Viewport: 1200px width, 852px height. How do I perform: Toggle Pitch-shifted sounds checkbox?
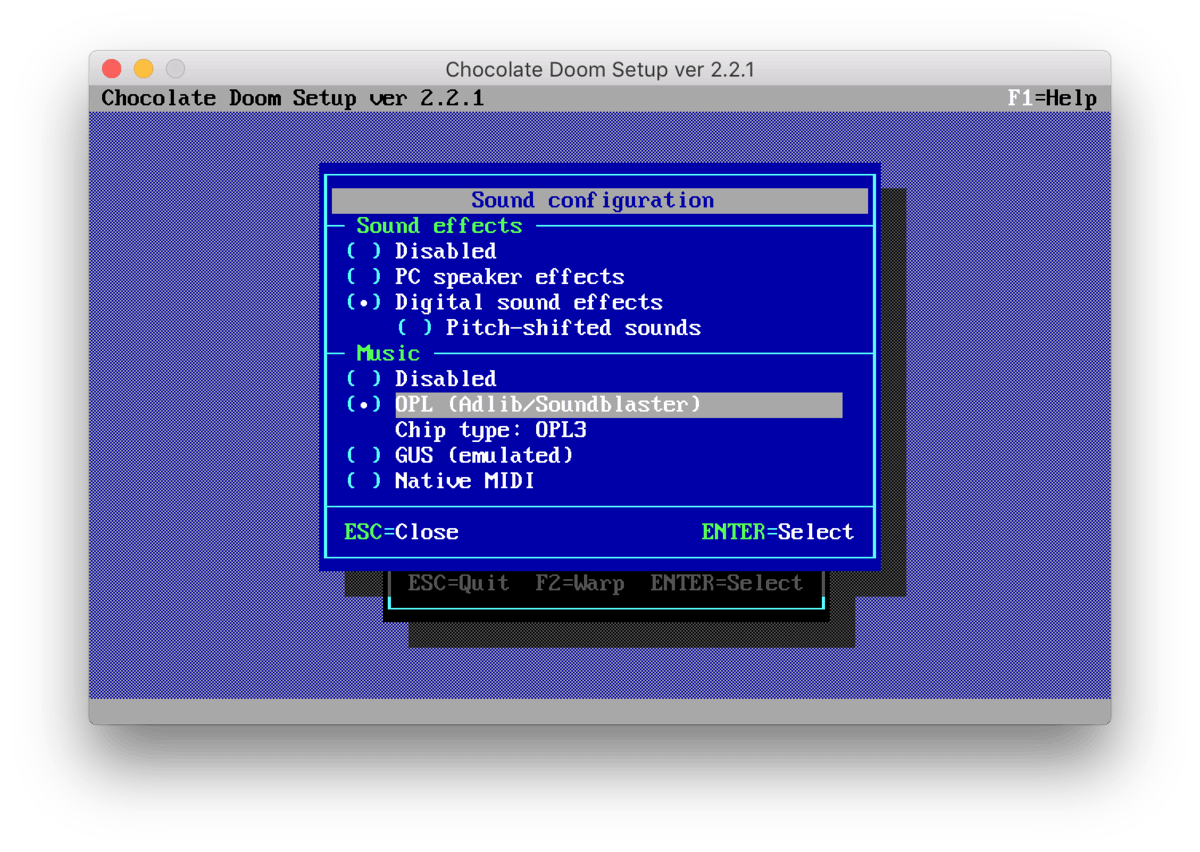point(548,328)
